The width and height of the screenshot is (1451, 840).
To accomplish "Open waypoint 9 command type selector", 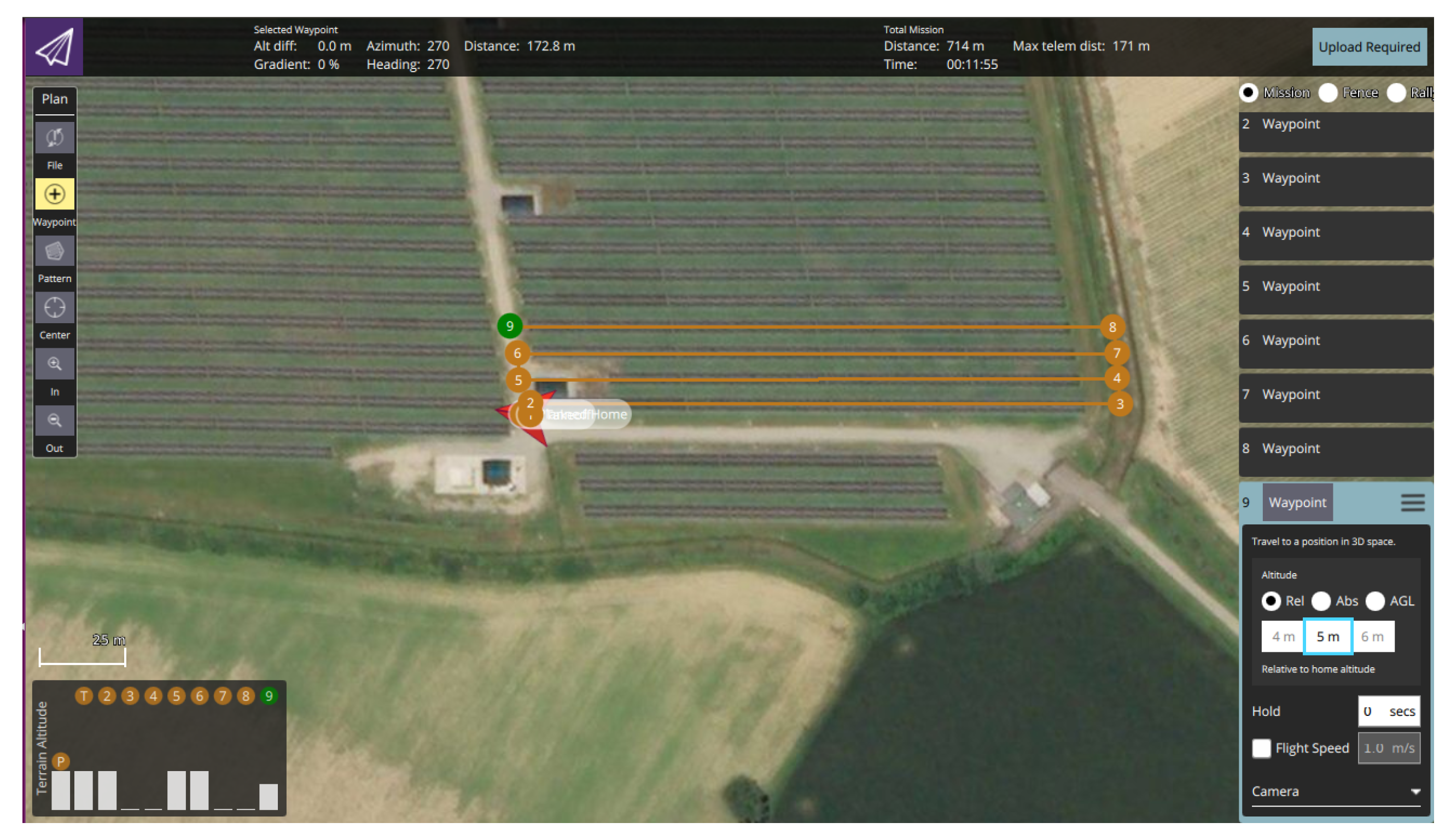I will coord(1297,503).
